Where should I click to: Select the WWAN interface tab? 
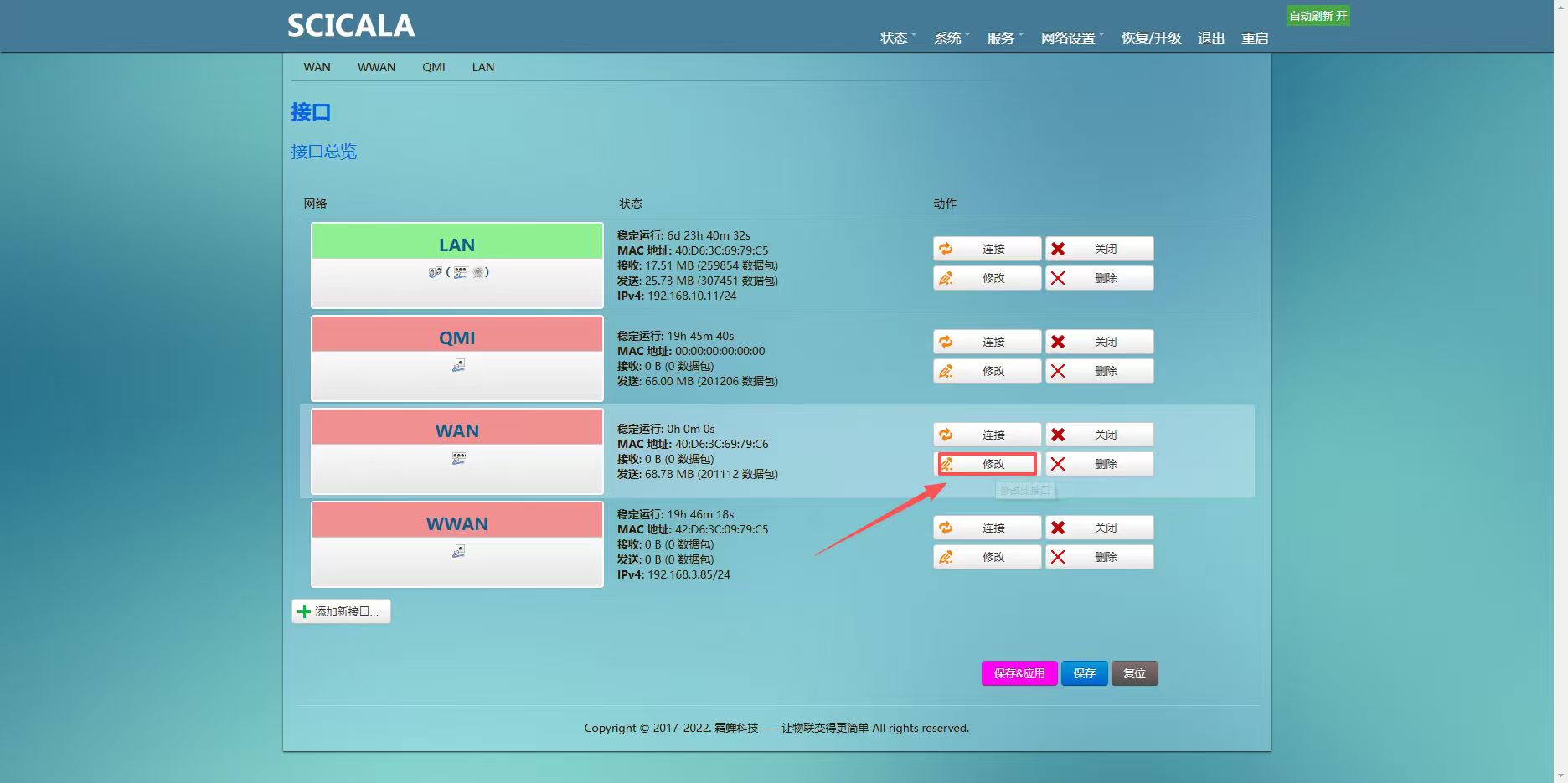(376, 67)
